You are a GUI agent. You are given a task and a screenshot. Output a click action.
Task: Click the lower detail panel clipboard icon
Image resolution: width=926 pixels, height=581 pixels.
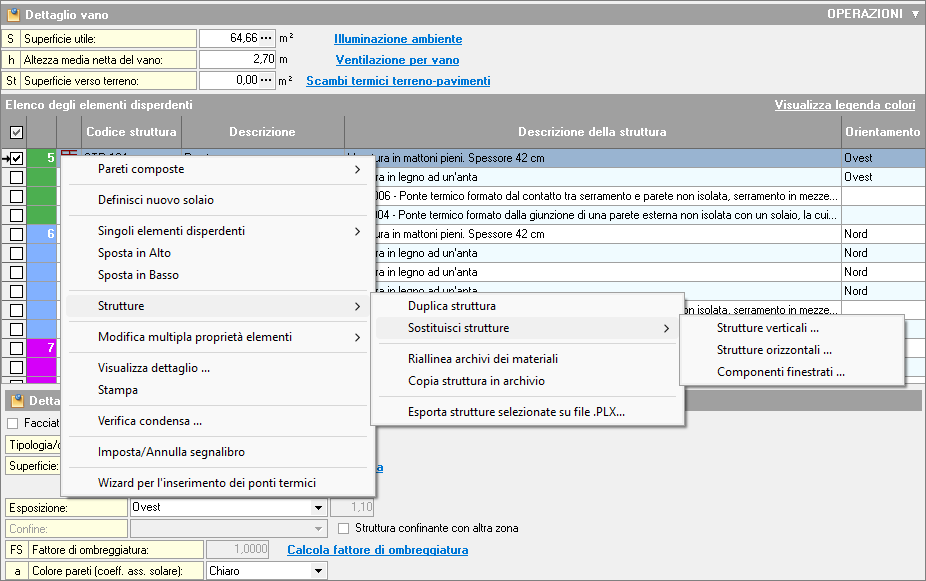tap(16, 401)
